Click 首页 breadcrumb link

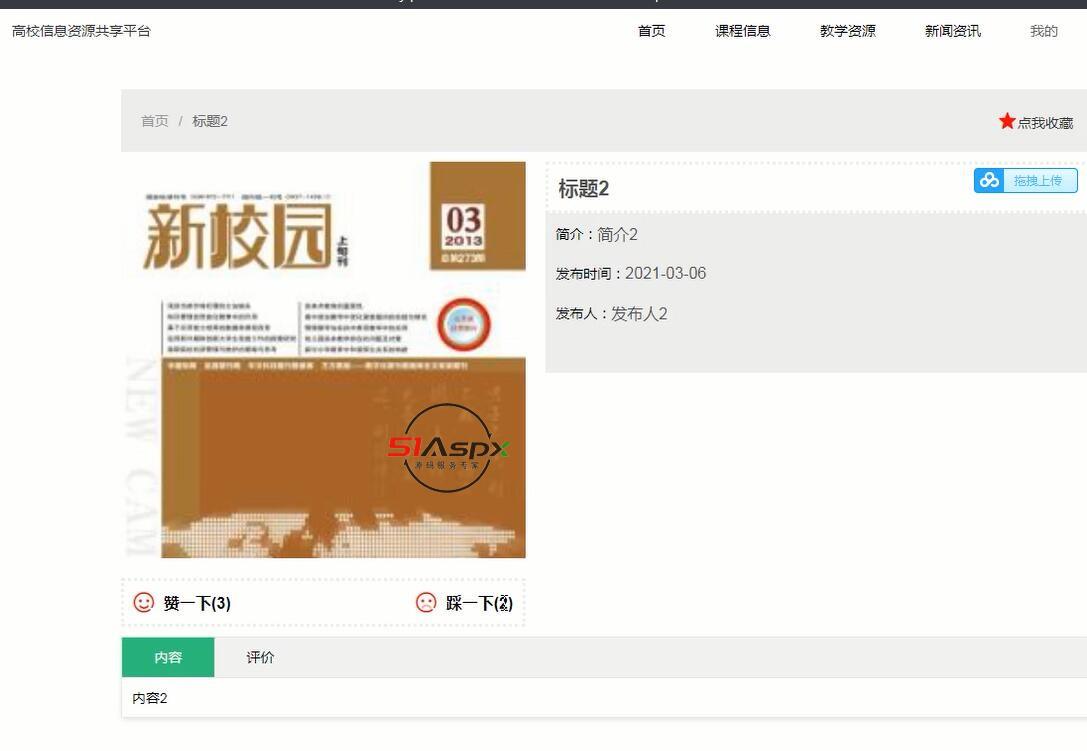[155, 121]
